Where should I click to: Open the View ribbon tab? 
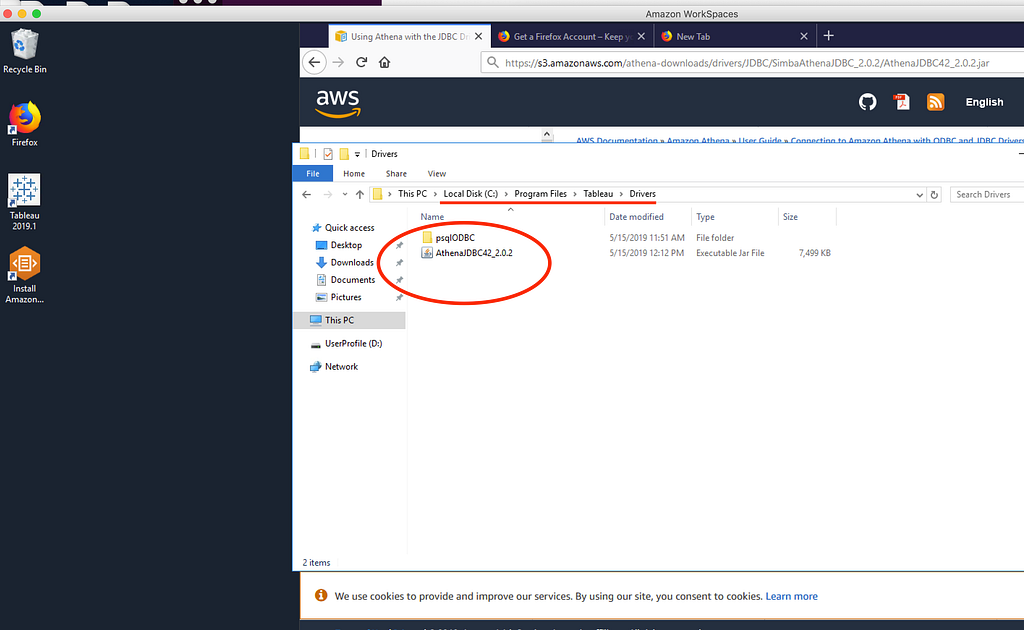pyautogui.click(x=436, y=174)
